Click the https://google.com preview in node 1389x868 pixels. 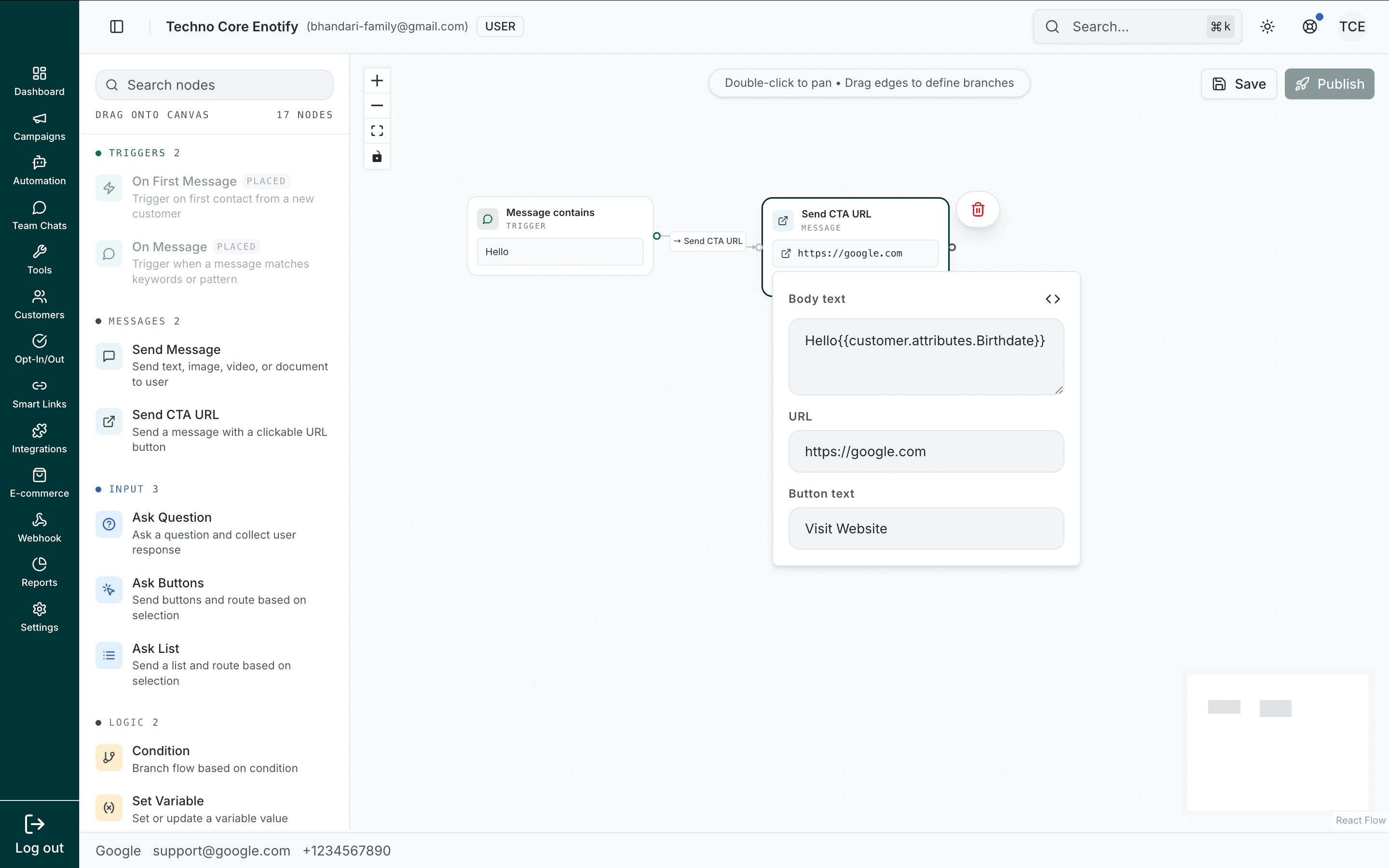855,253
